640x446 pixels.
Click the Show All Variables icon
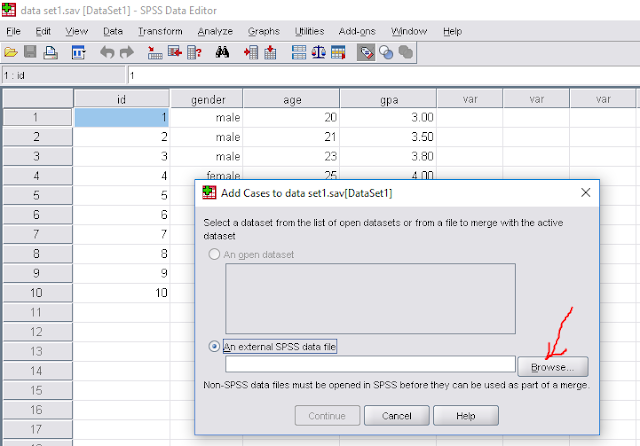(x=406, y=53)
